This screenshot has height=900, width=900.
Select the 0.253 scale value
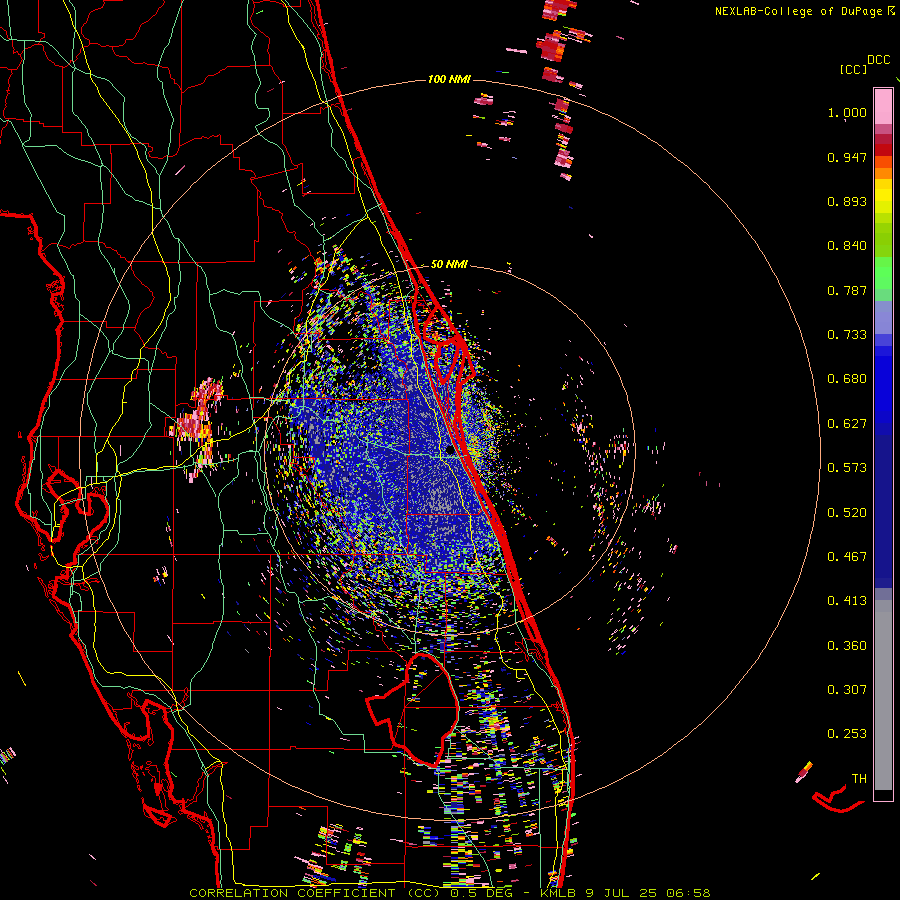pyautogui.click(x=847, y=734)
